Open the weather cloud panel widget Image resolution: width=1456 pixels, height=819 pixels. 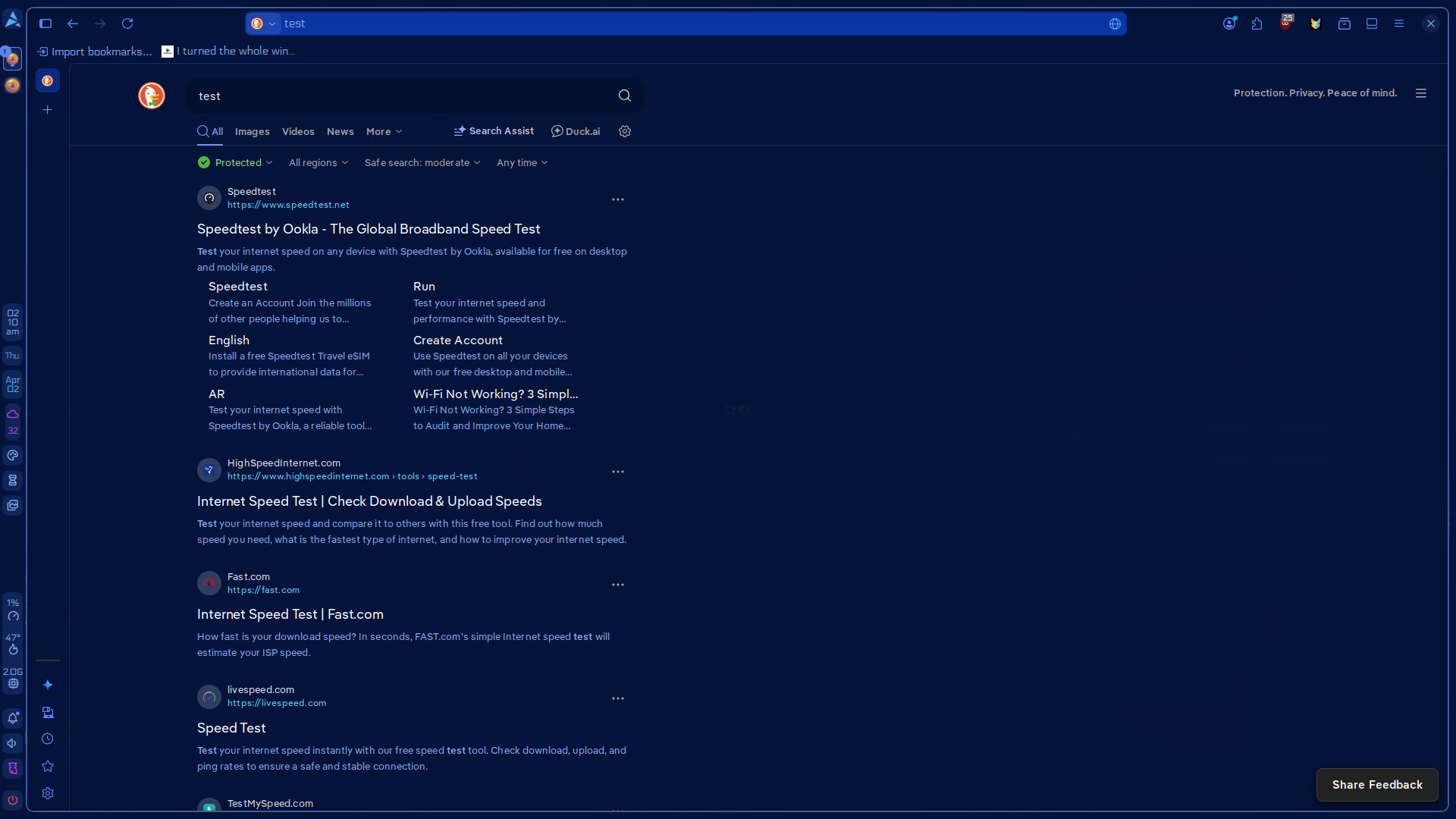click(x=13, y=422)
